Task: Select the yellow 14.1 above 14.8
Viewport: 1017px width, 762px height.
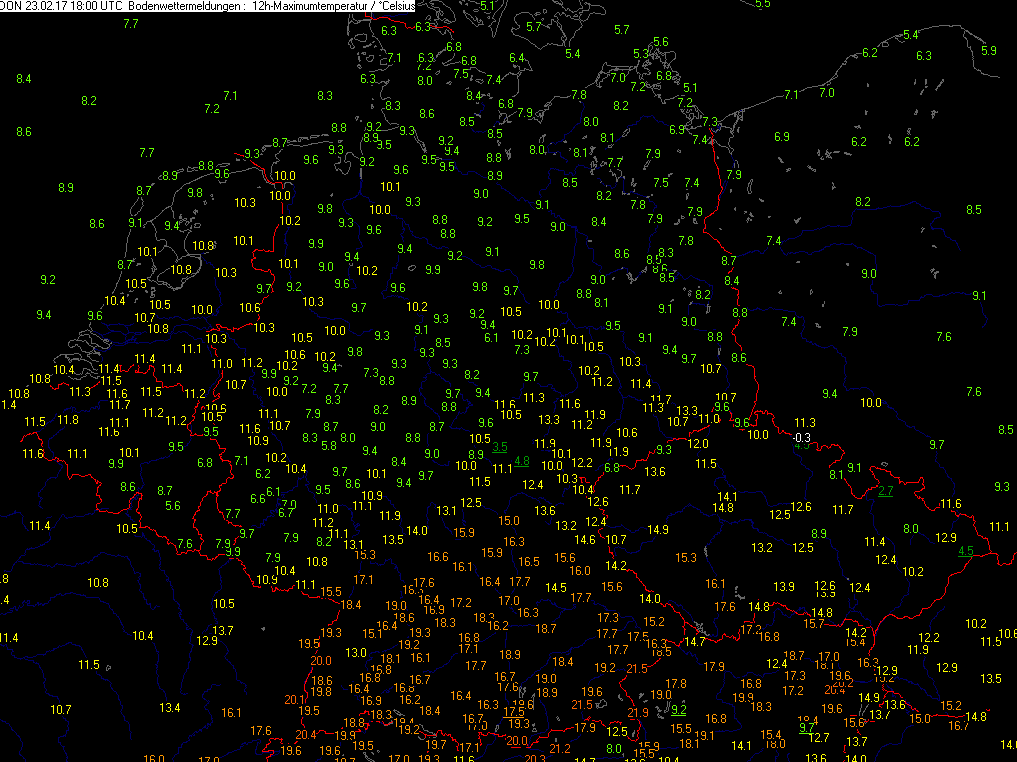Action: pyautogui.click(x=727, y=497)
